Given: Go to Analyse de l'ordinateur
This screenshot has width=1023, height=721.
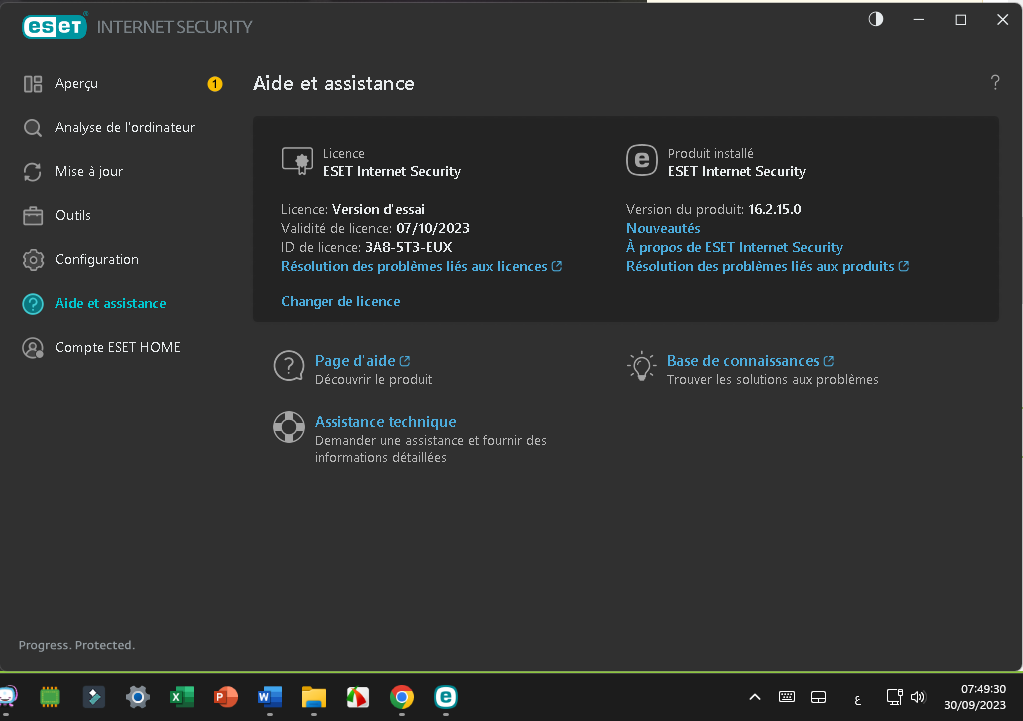Looking at the screenshot, I should point(125,127).
